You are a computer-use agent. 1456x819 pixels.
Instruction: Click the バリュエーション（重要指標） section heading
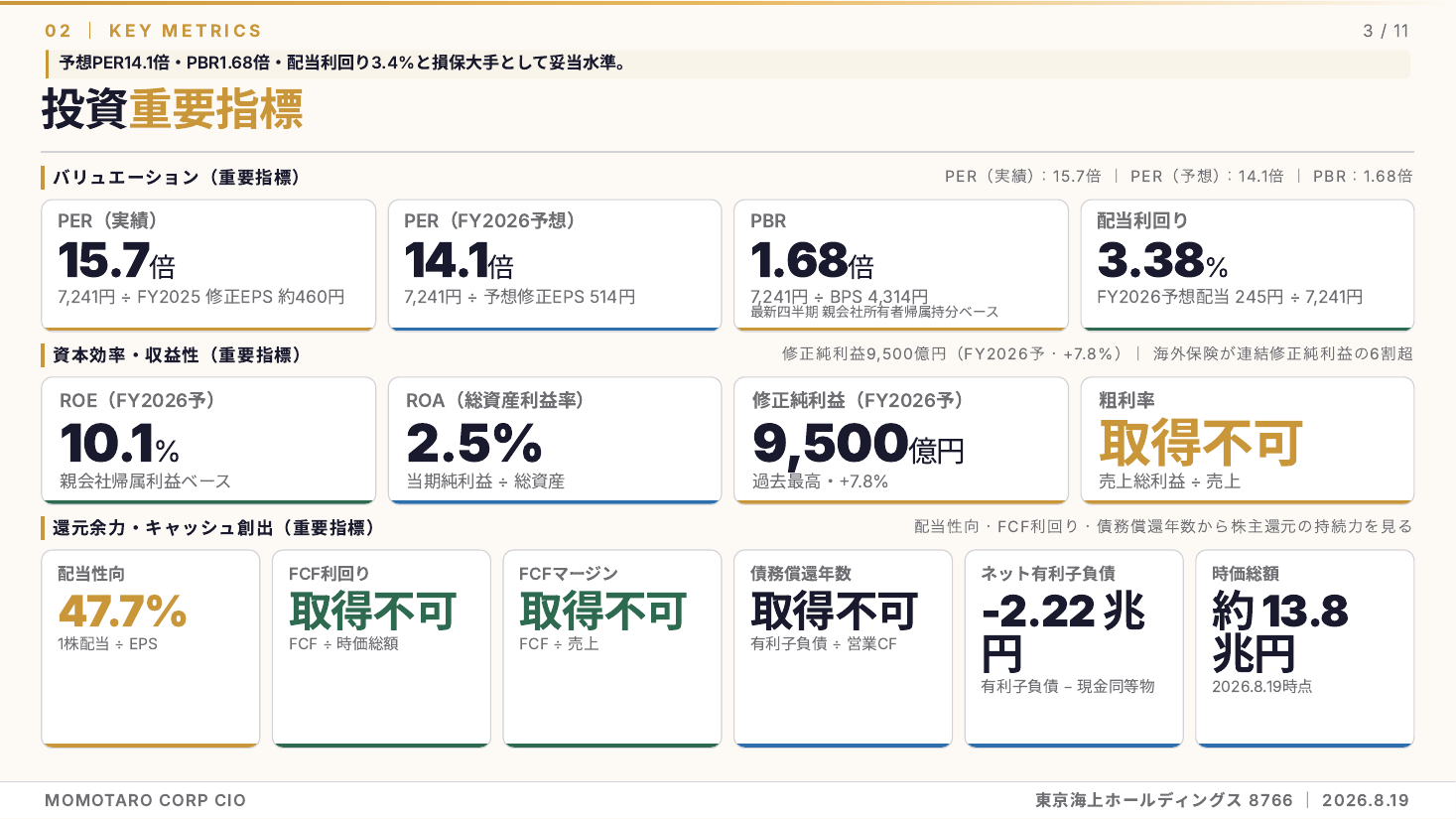tap(176, 178)
